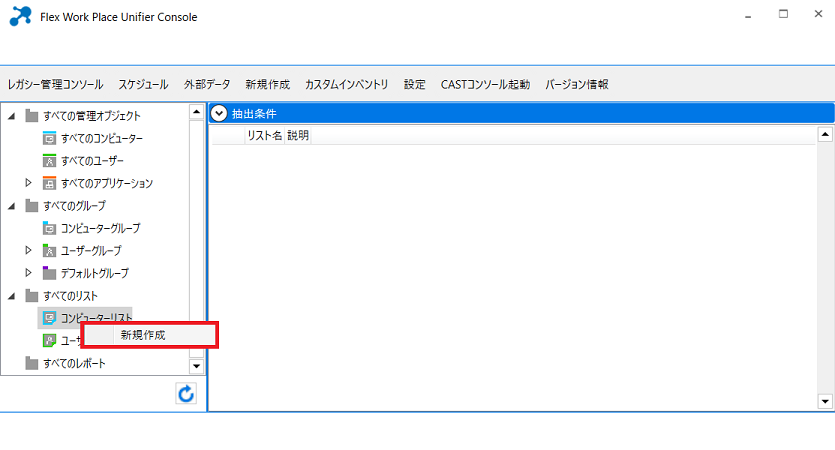The height and width of the screenshot is (450, 835).
Task: Click CASTコンソール起動 in the menu bar
Action: click(485, 84)
